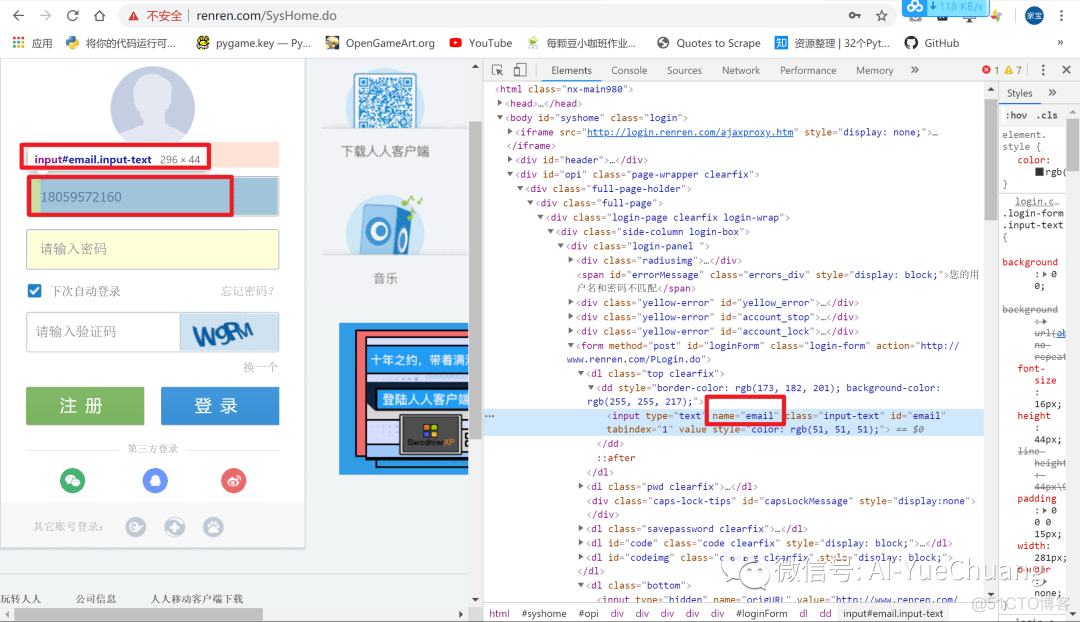This screenshot has height=622, width=1080.
Task: Expand the padding shorthand property triangle
Action: (x=1043, y=510)
